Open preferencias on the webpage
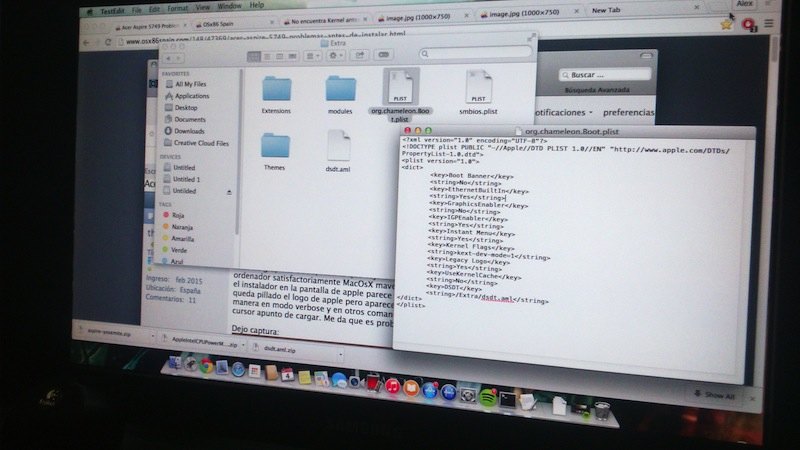800x450 pixels. (628, 112)
